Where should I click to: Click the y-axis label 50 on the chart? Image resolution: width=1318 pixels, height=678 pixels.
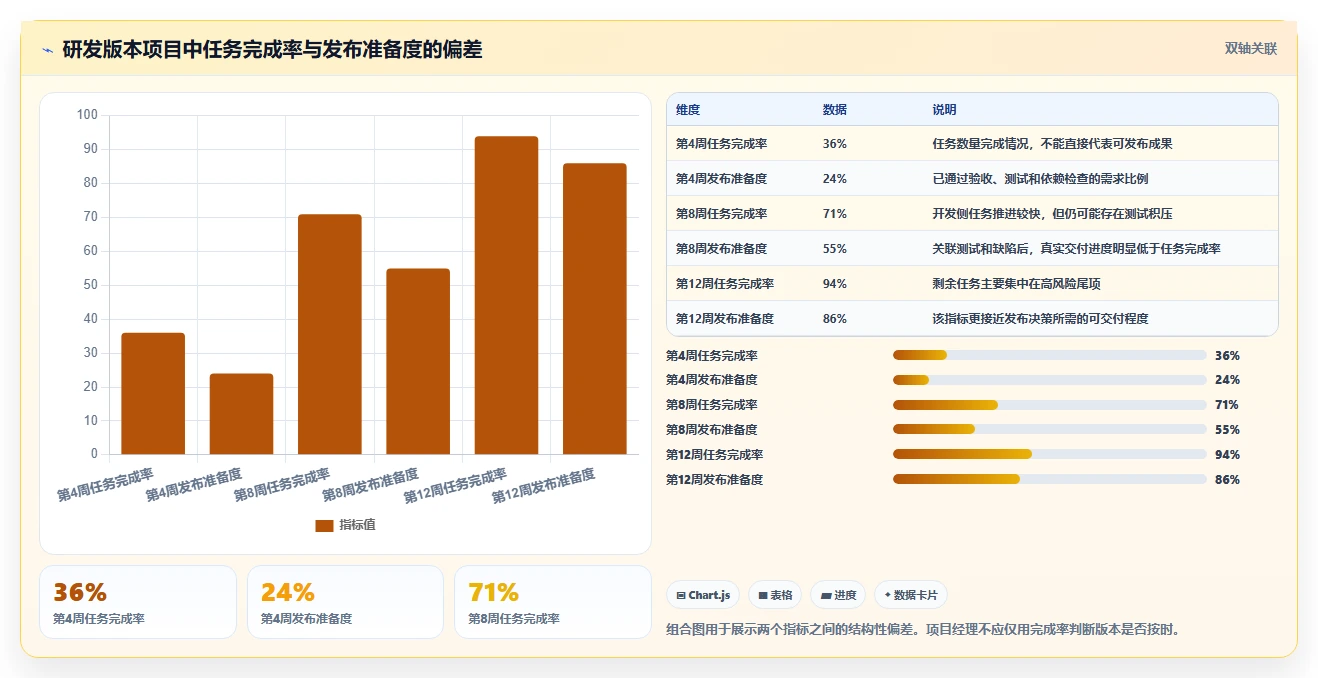coord(90,285)
